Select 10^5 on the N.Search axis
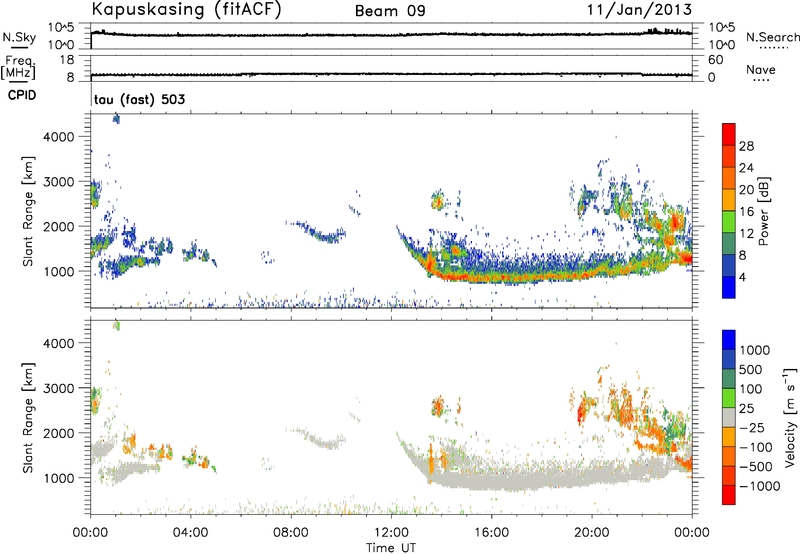800x554 pixels. pyautogui.click(x=721, y=28)
